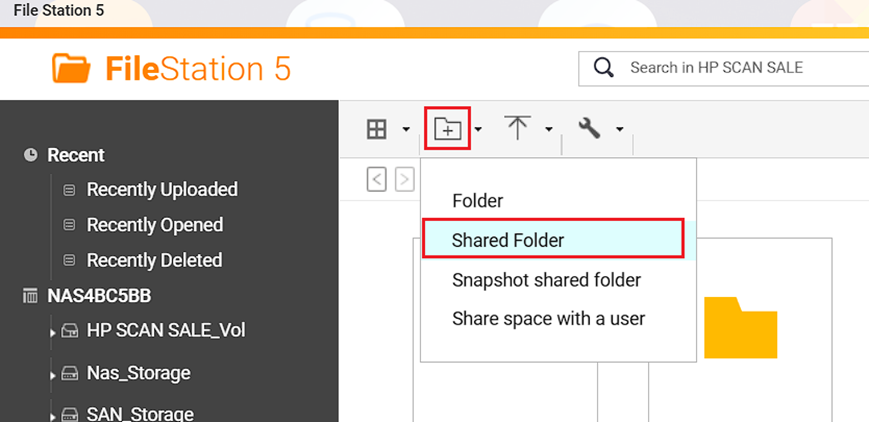Choose Share space with a user

pos(548,319)
